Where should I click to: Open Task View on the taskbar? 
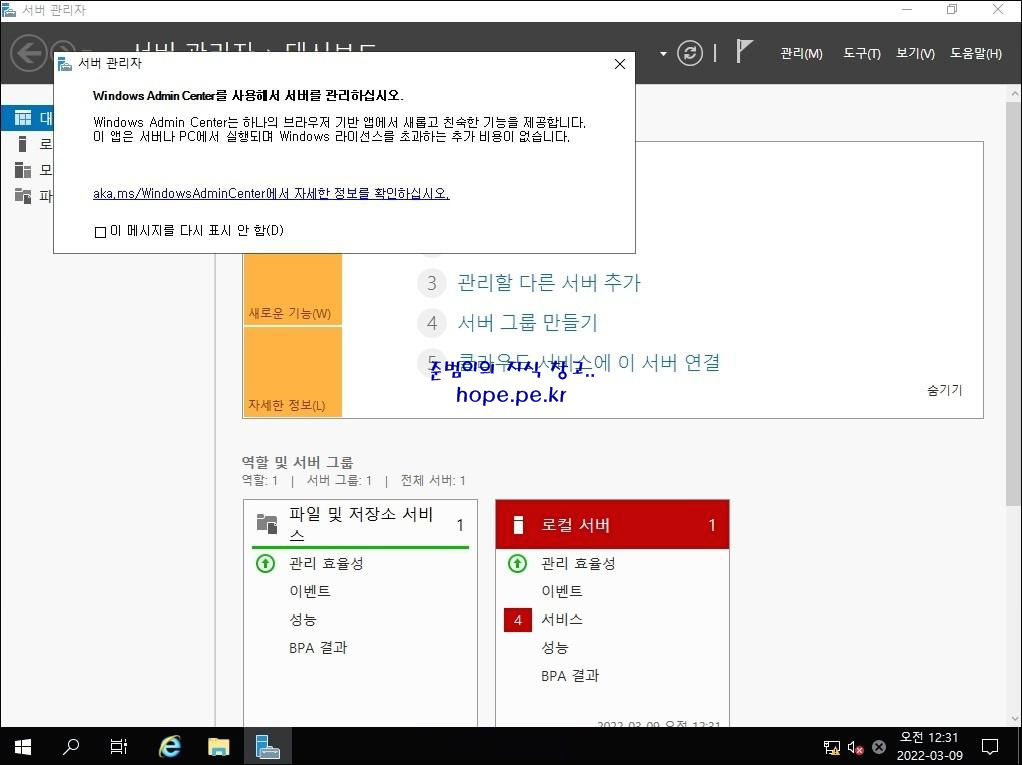119,746
